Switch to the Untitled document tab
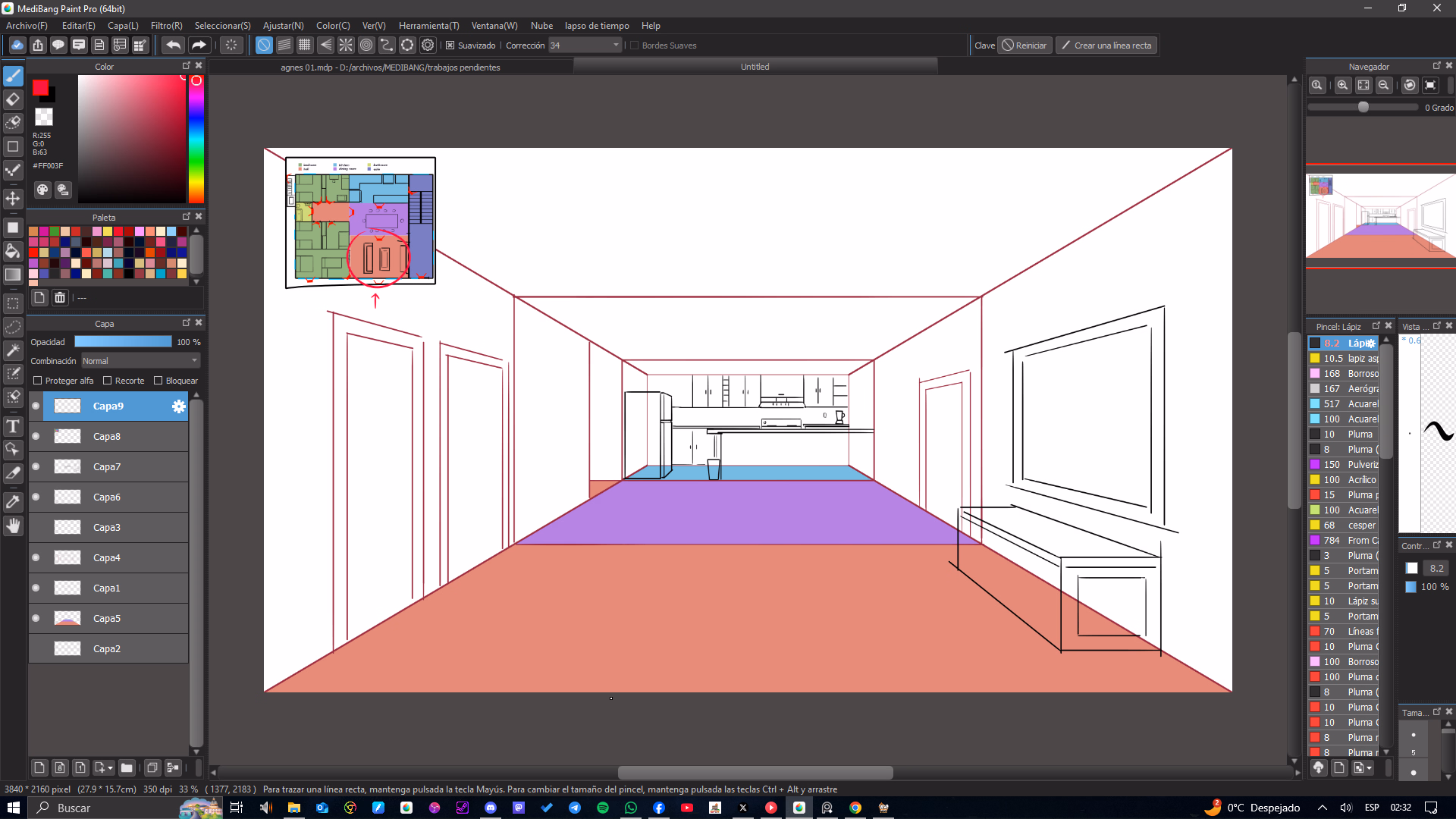1456x819 pixels. [755, 67]
